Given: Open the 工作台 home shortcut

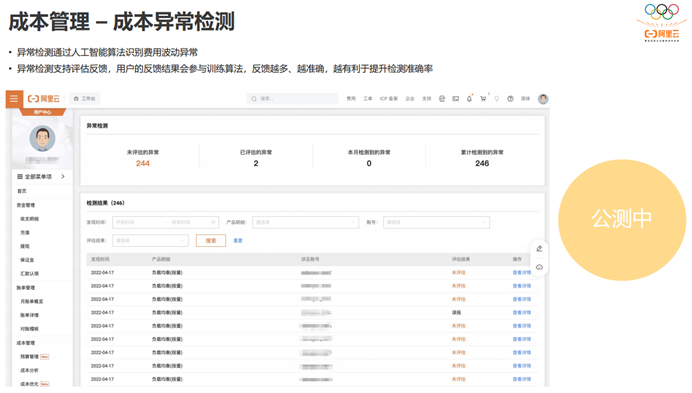Looking at the screenshot, I should (85, 99).
